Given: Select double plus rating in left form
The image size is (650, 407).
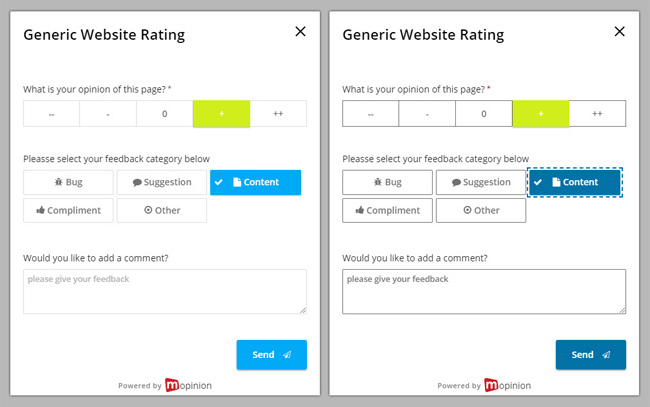Looking at the screenshot, I should (x=278, y=114).
